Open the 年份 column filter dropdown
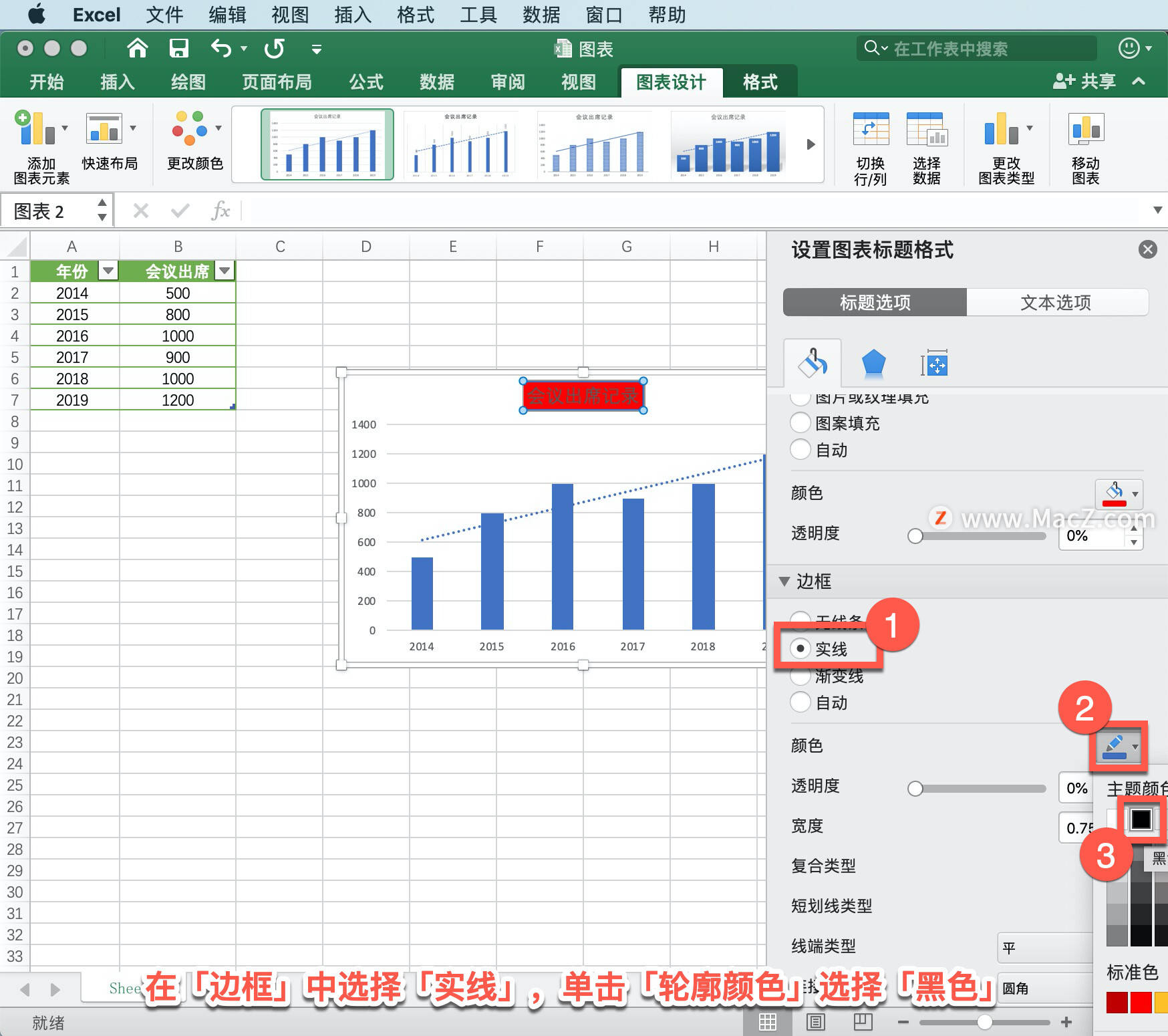Viewport: 1168px width, 1036px height. click(108, 271)
